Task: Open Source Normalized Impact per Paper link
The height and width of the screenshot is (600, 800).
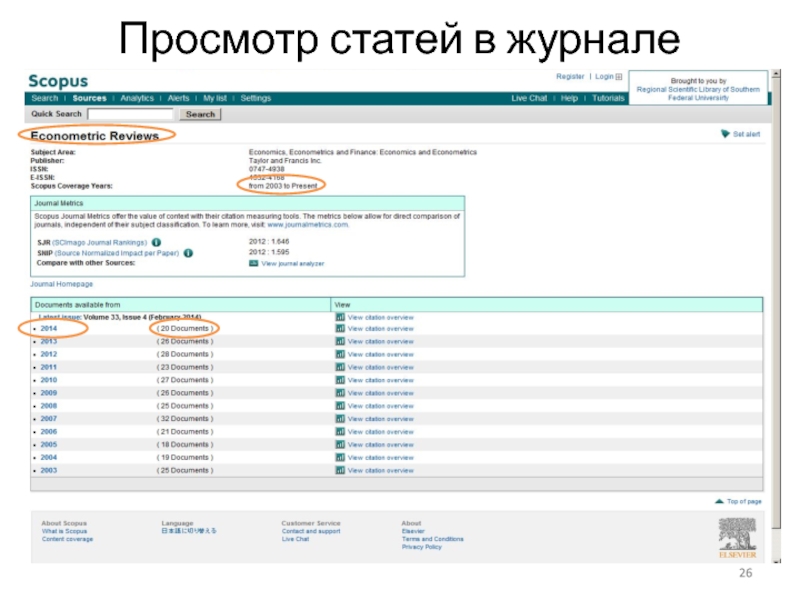Action: (117, 253)
